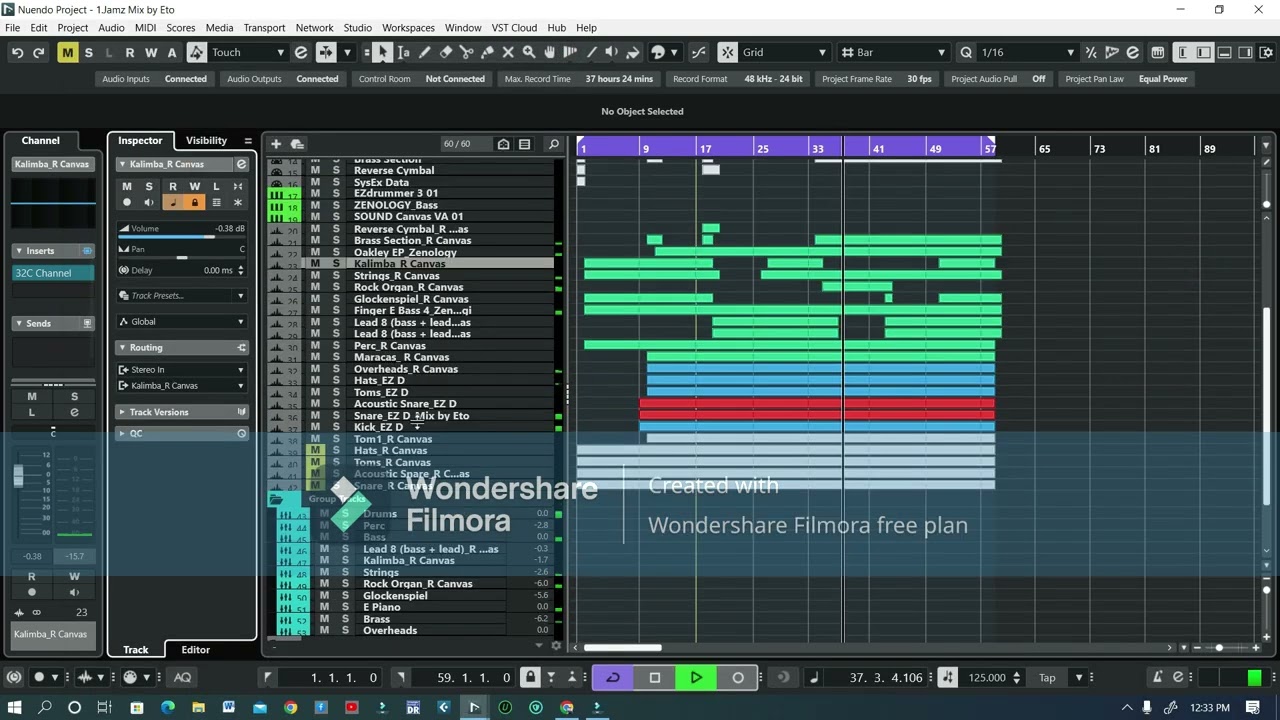
Task: Open the Stereo In input routing dropdown
Action: (x=181, y=370)
